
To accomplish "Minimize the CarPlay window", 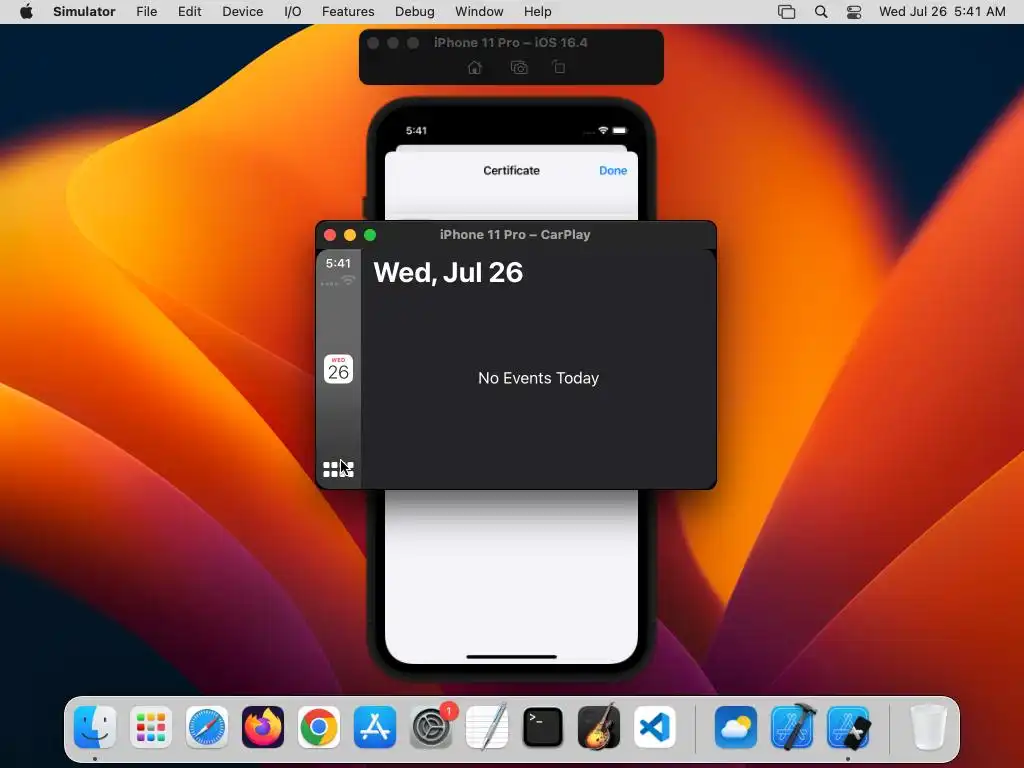I will (350, 235).
